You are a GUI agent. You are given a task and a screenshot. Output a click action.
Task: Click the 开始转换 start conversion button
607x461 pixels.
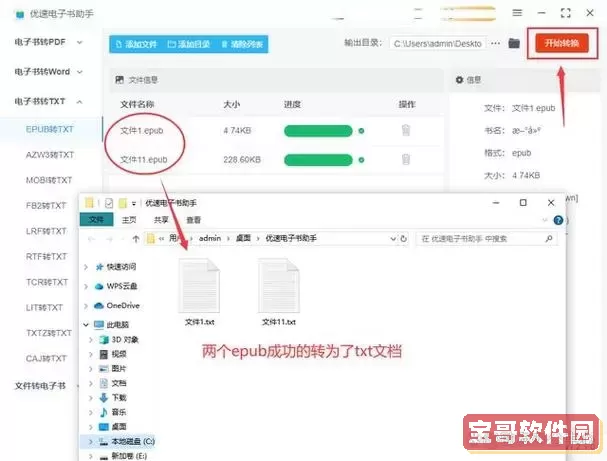pos(562,43)
